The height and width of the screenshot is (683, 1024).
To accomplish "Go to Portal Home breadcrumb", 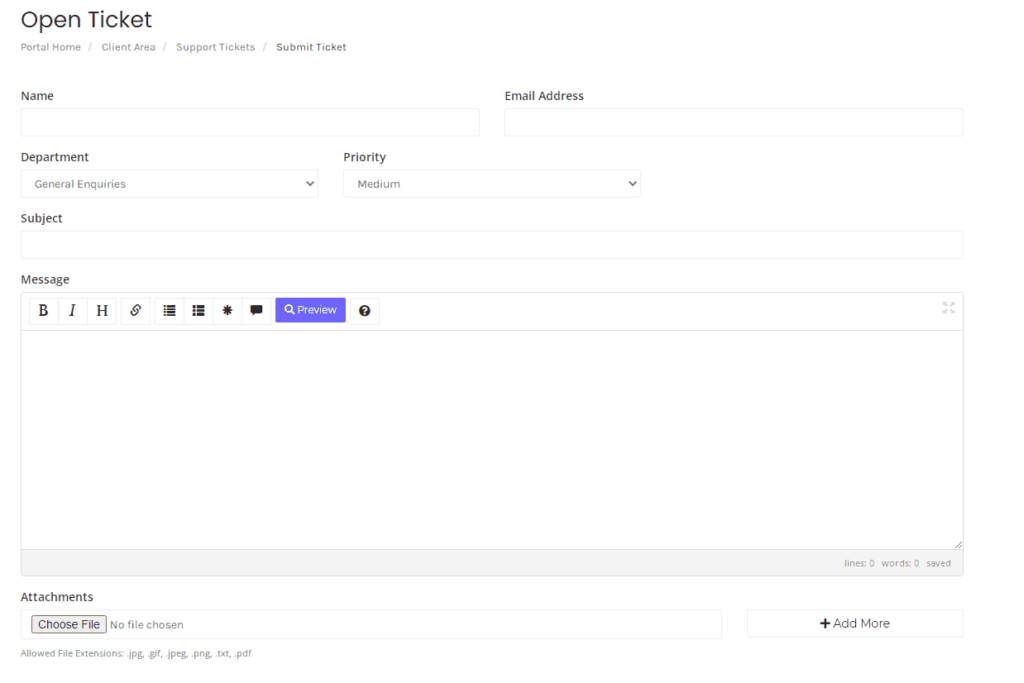I will pos(51,47).
